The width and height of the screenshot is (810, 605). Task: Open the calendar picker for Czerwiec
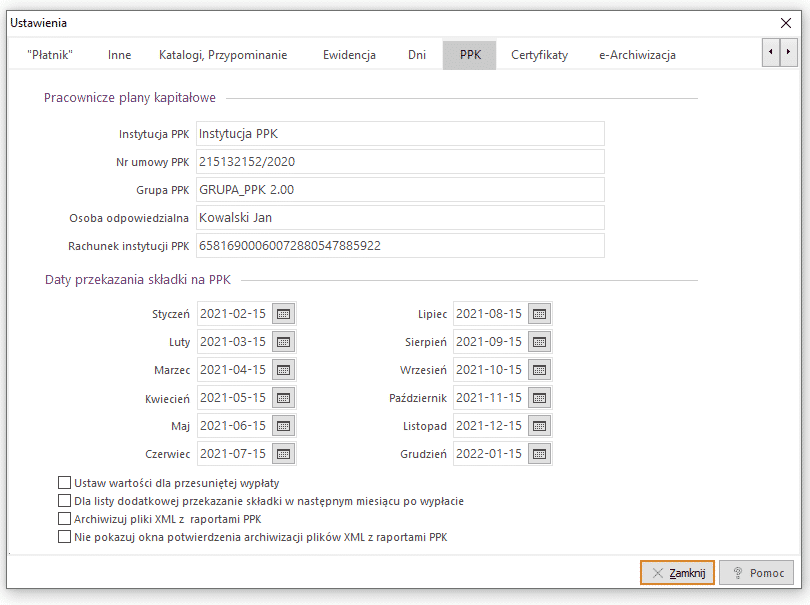(283, 454)
